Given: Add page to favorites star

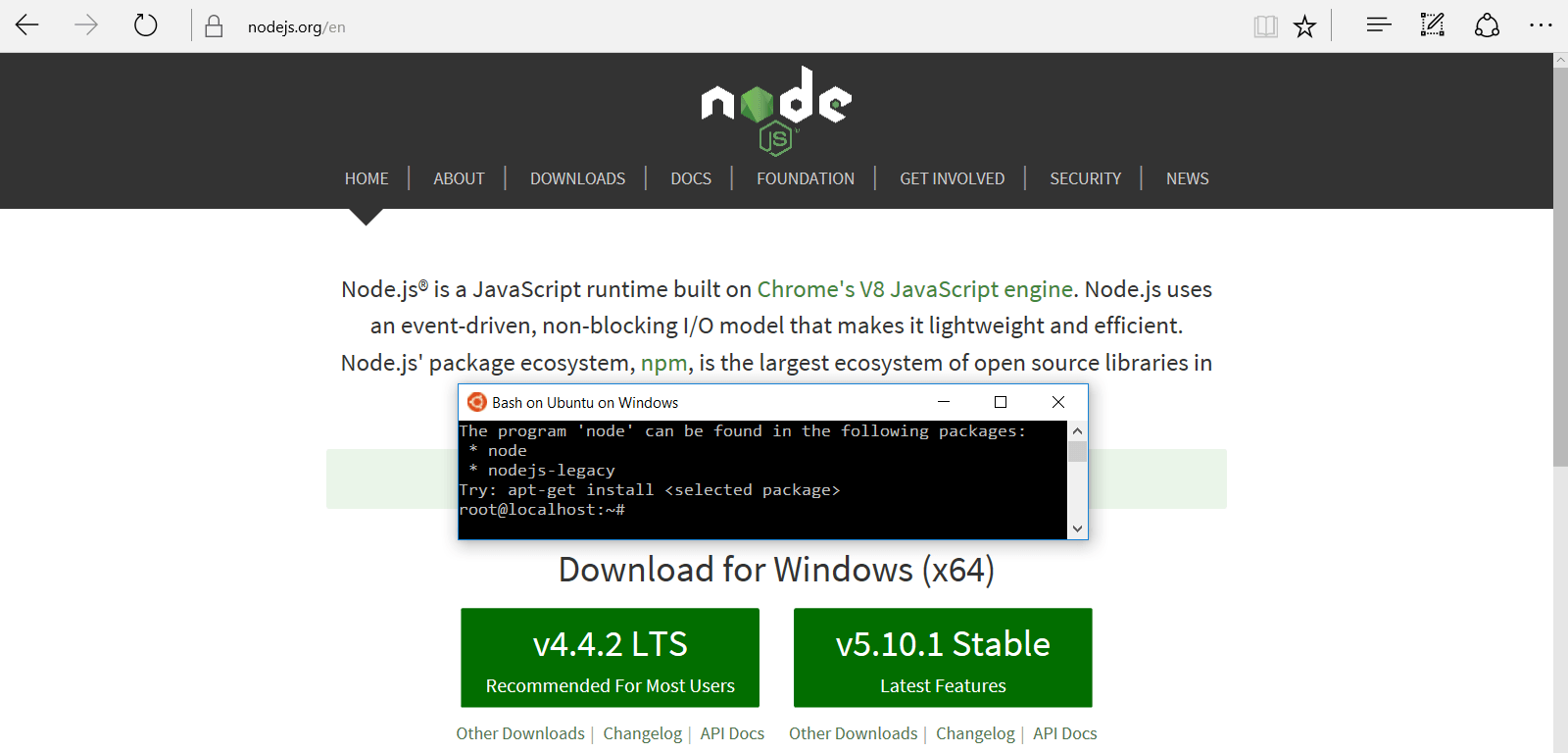Looking at the screenshot, I should click(1304, 26).
